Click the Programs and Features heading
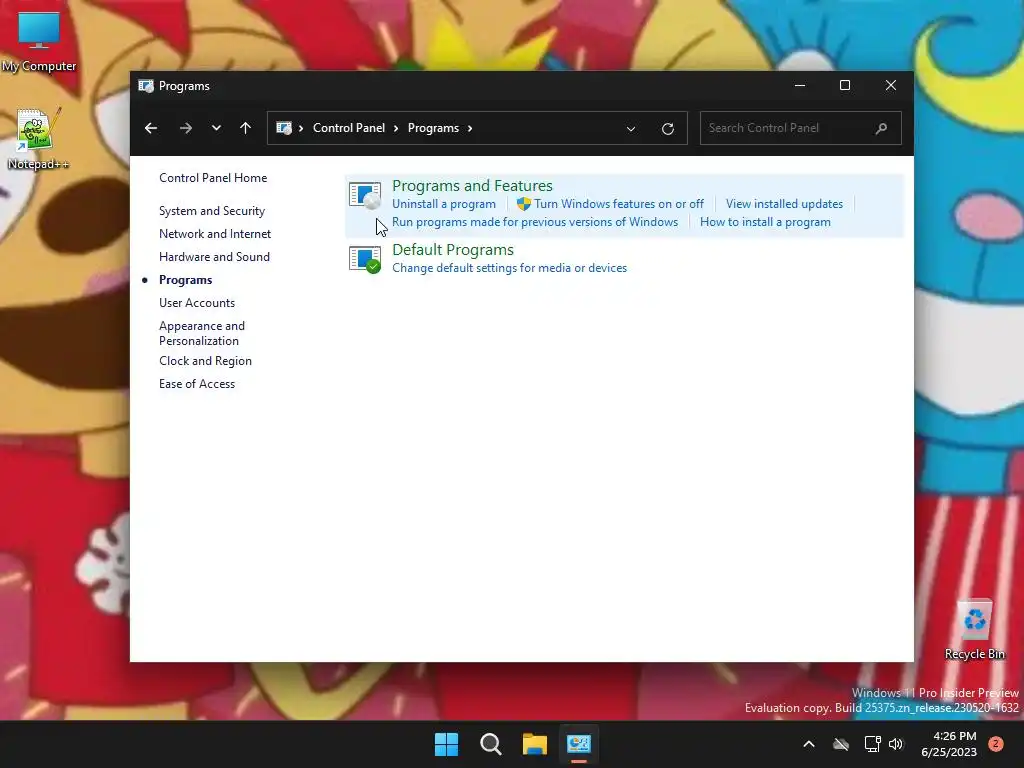Viewport: 1024px width, 768px height. 472,185
